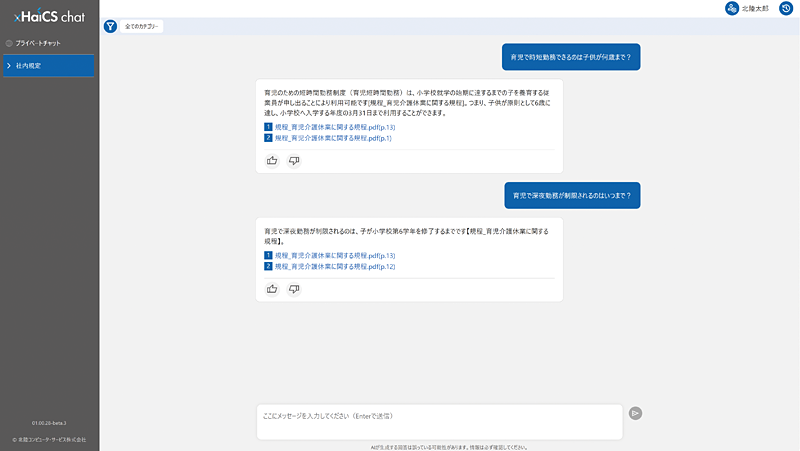Click the 北陸コンピュータ・サービス copyright text
The image size is (800, 451).
[49, 440]
